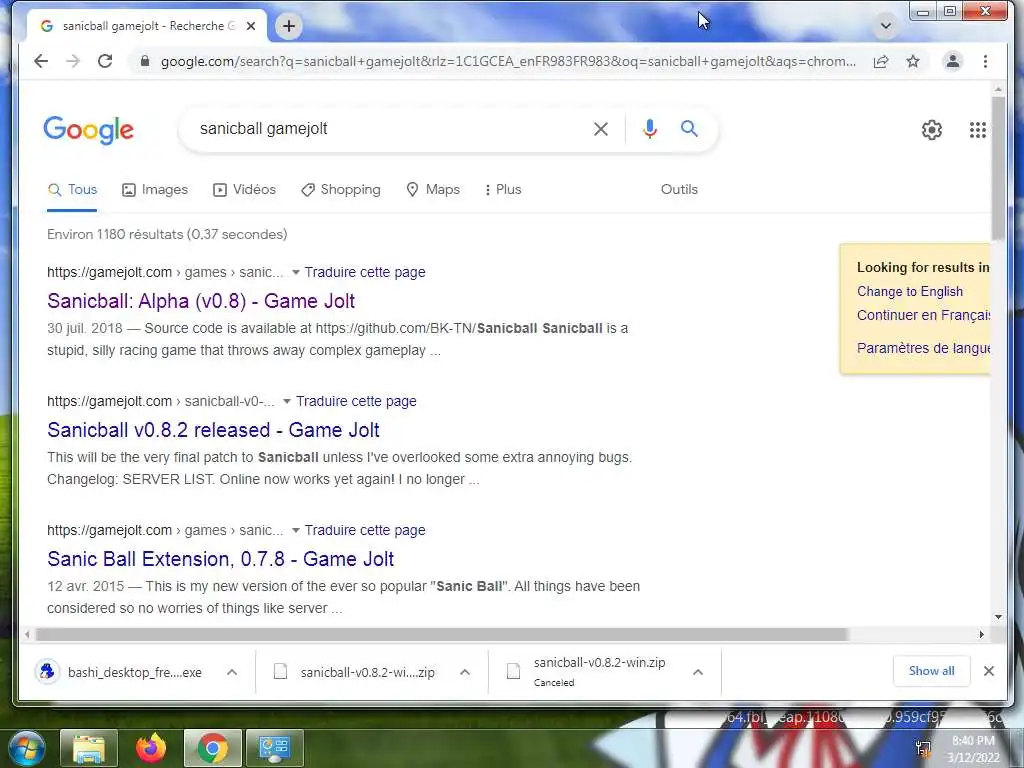The height and width of the screenshot is (768, 1024).
Task: Open the Chrome profile avatar
Action: [x=953, y=61]
